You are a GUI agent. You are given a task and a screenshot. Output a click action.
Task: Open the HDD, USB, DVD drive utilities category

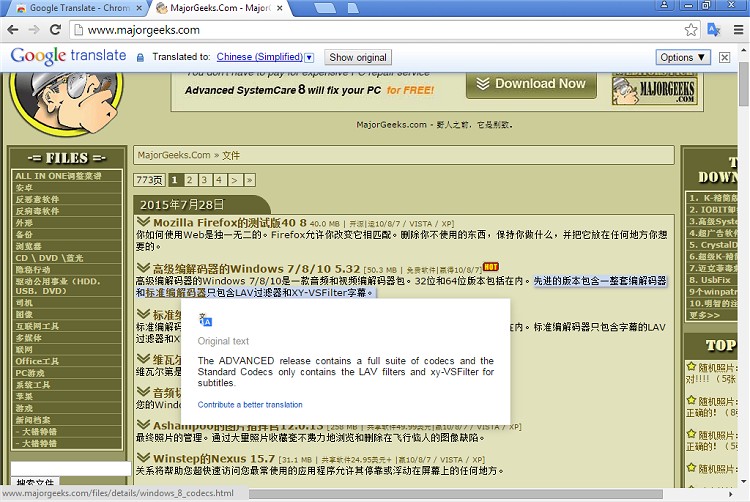pyautogui.click(x=66, y=286)
